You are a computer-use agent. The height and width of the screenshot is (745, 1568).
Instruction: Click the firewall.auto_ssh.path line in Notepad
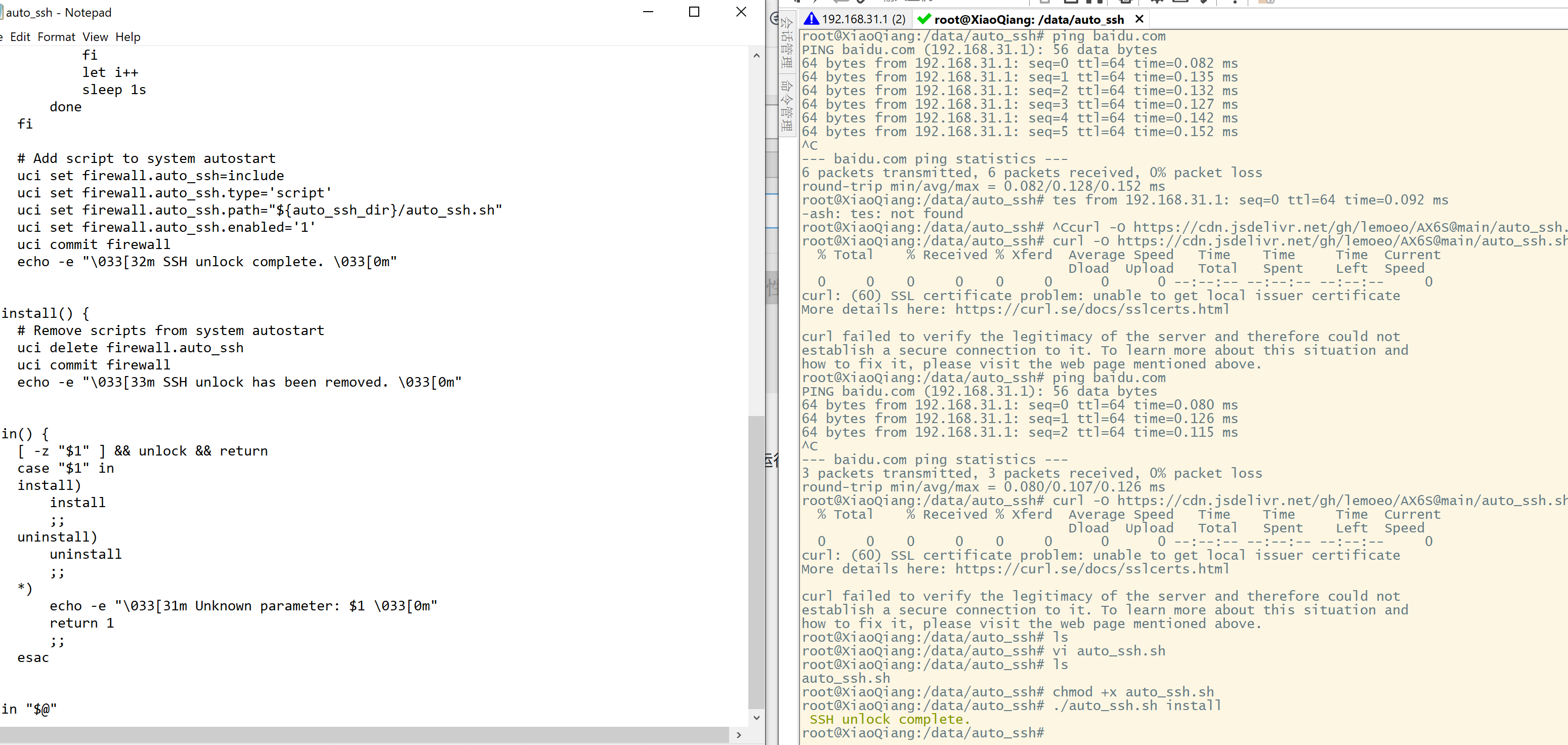[259, 210]
